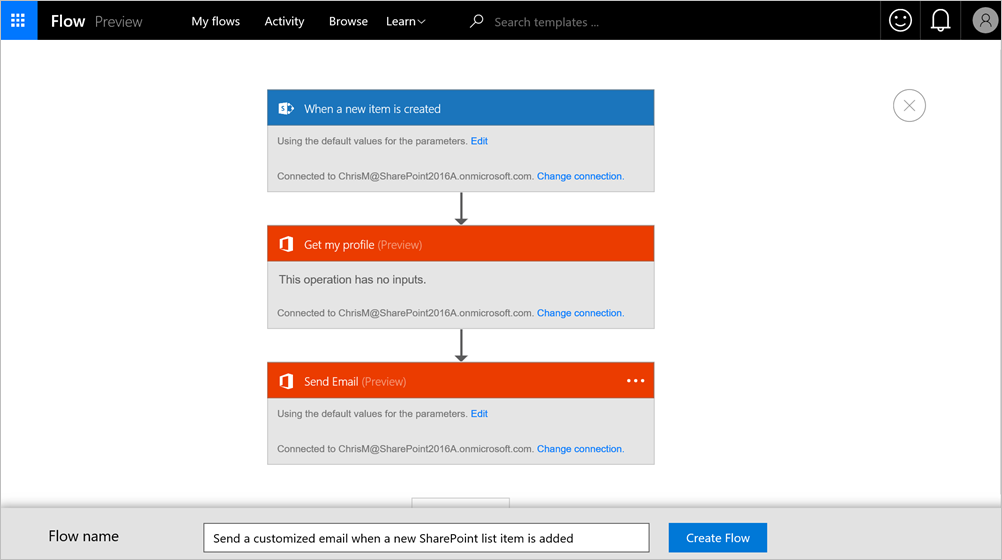Click 'Preview' text beside Flow title
The width and height of the screenshot is (1002, 560).
click(x=118, y=22)
